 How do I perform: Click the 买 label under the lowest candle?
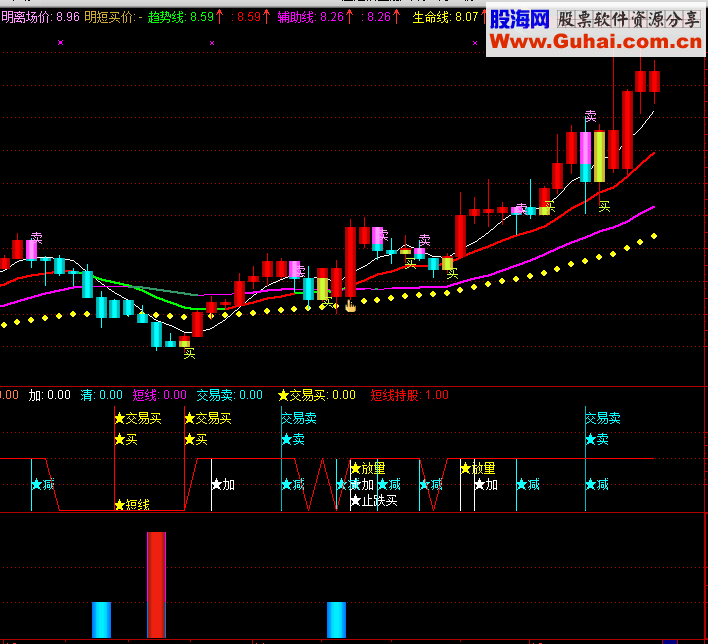(189, 353)
